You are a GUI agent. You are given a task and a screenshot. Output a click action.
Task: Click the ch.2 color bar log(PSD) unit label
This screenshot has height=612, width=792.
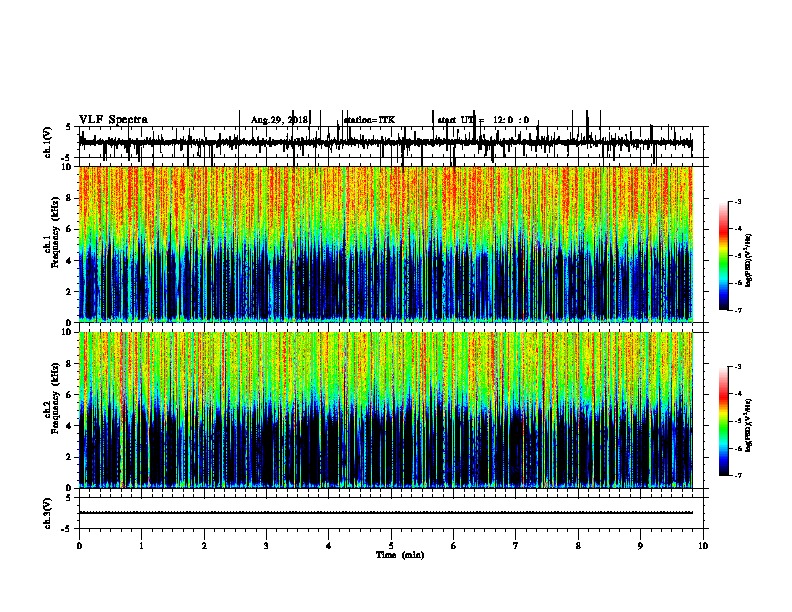(749, 426)
